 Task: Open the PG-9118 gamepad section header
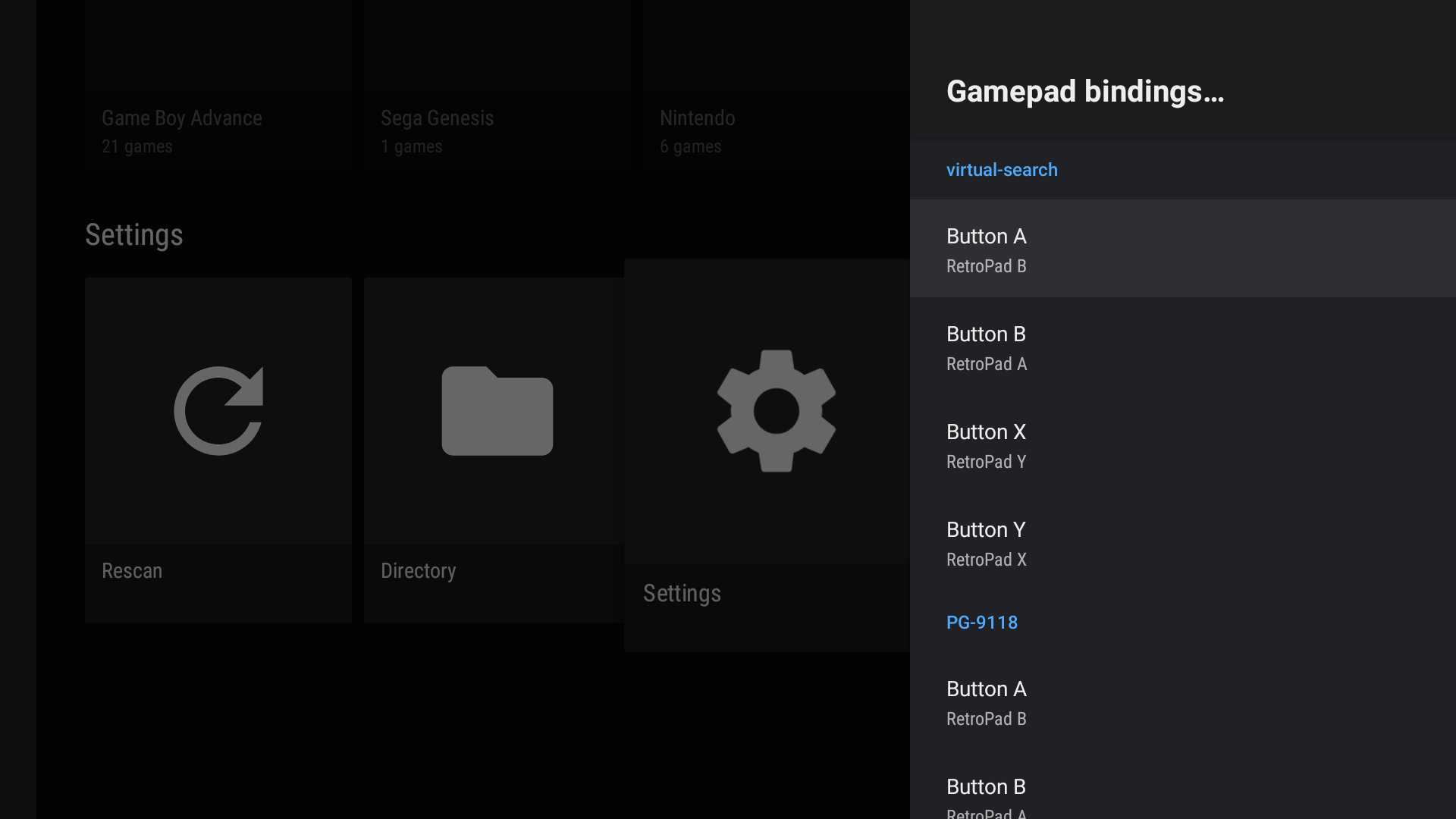[x=982, y=623]
